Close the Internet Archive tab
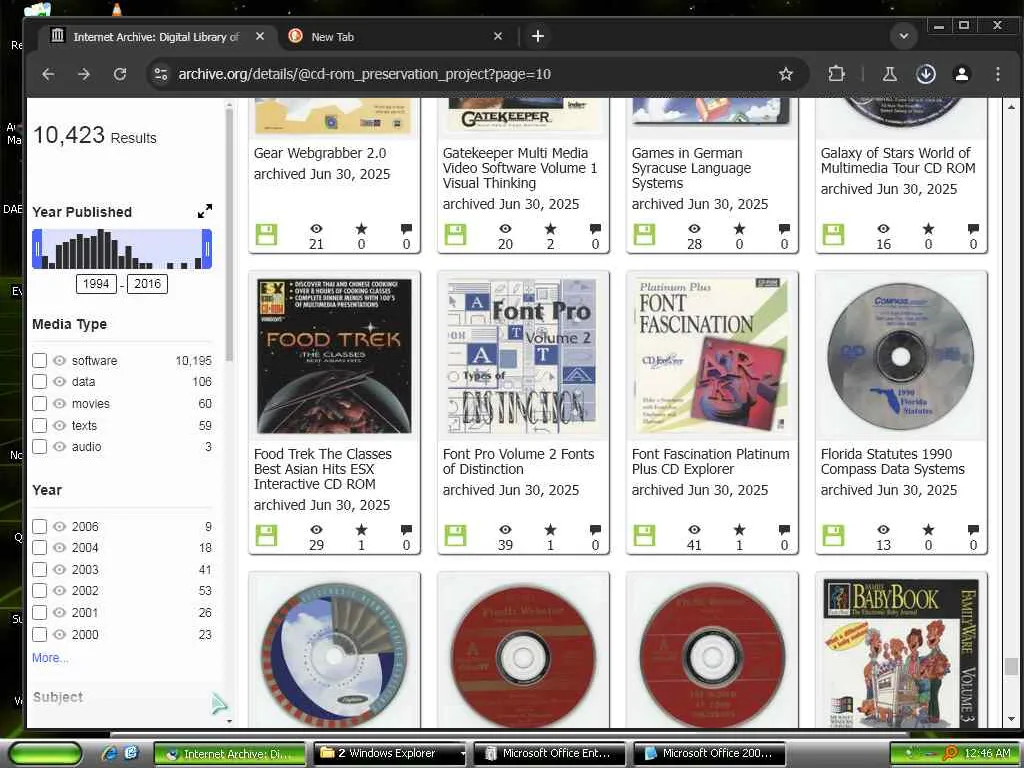Image resolution: width=1024 pixels, height=768 pixels. [x=260, y=36]
